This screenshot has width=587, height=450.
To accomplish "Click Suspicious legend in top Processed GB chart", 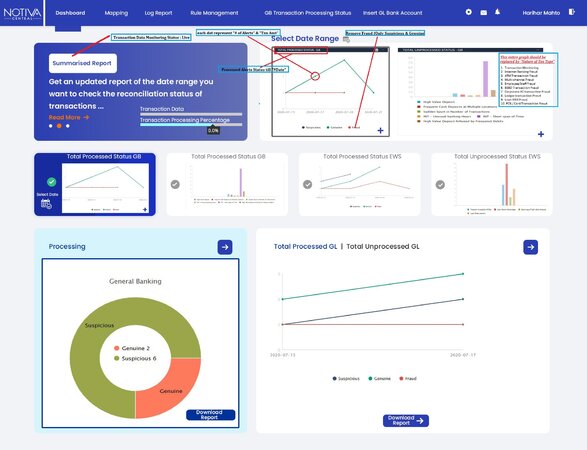I will coord(311,128).
